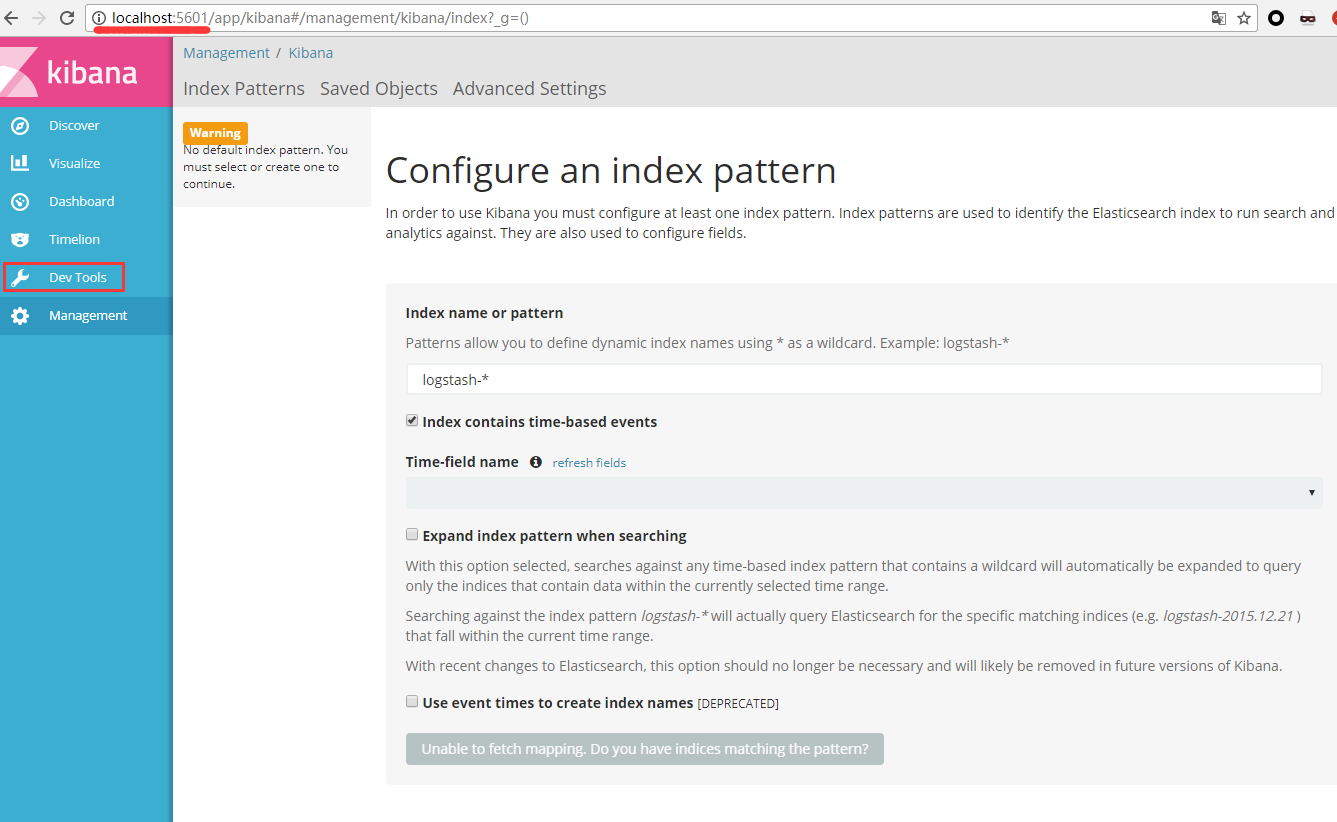1337x822 pixels.
Task: Click the refresh fields link
Action: pyautogui.click(x=589, y=463)
